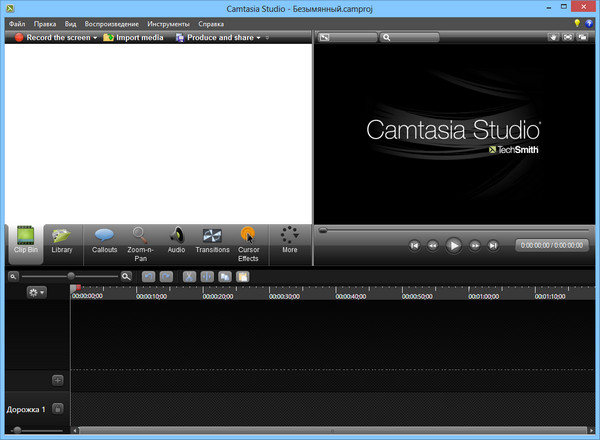This screenshot has width=600, height=440.
Task: Toggle pan mode hand icon in preview
Action: pyautogui.click(x=552, y=38)
